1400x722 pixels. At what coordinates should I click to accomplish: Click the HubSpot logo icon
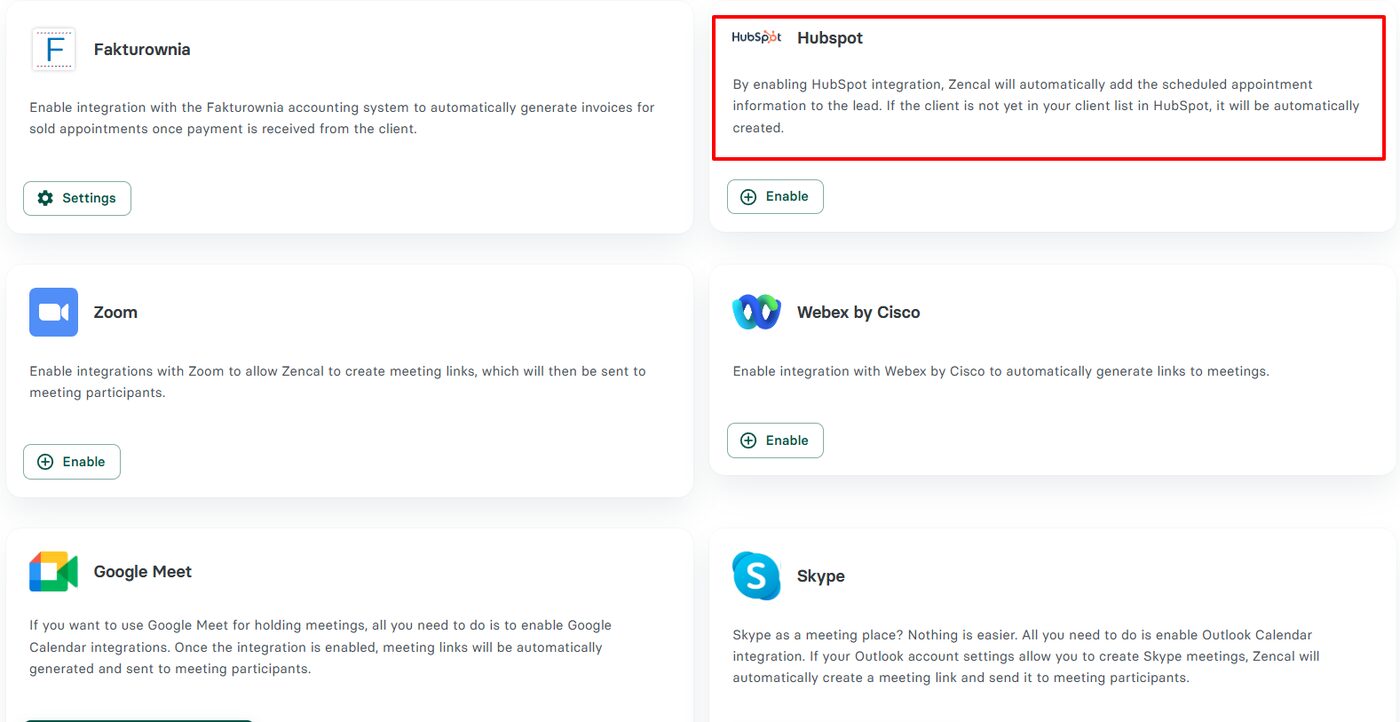click(x=756, y=37)
